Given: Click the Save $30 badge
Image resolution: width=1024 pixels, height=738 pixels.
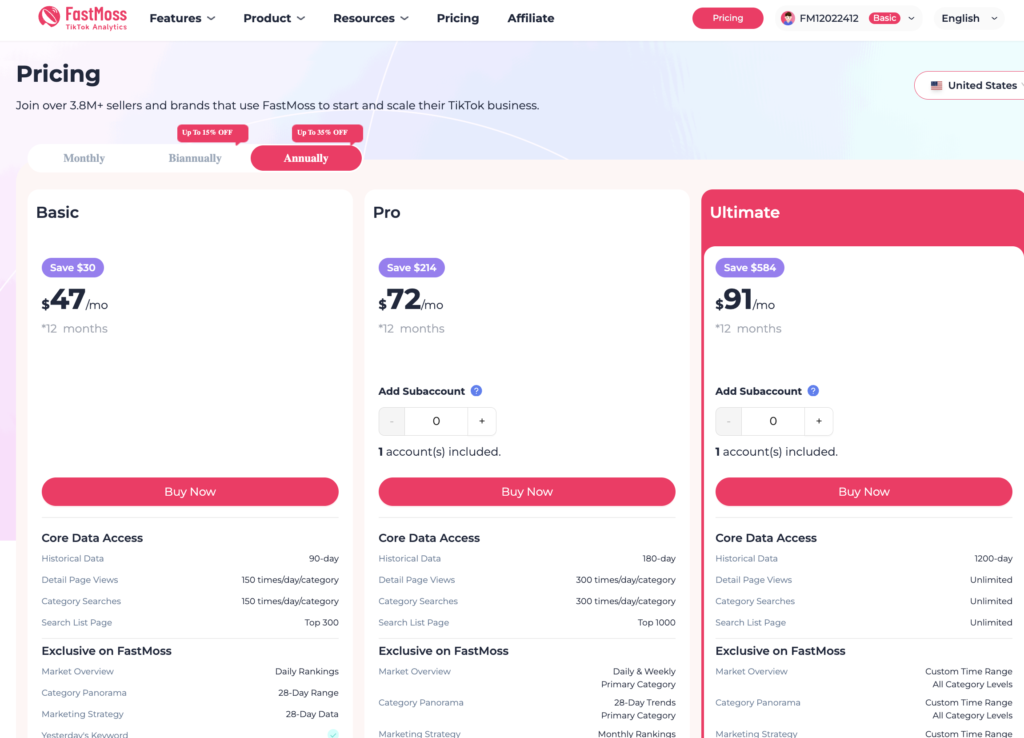Looking at the screenshot, I should click(72, 268).
